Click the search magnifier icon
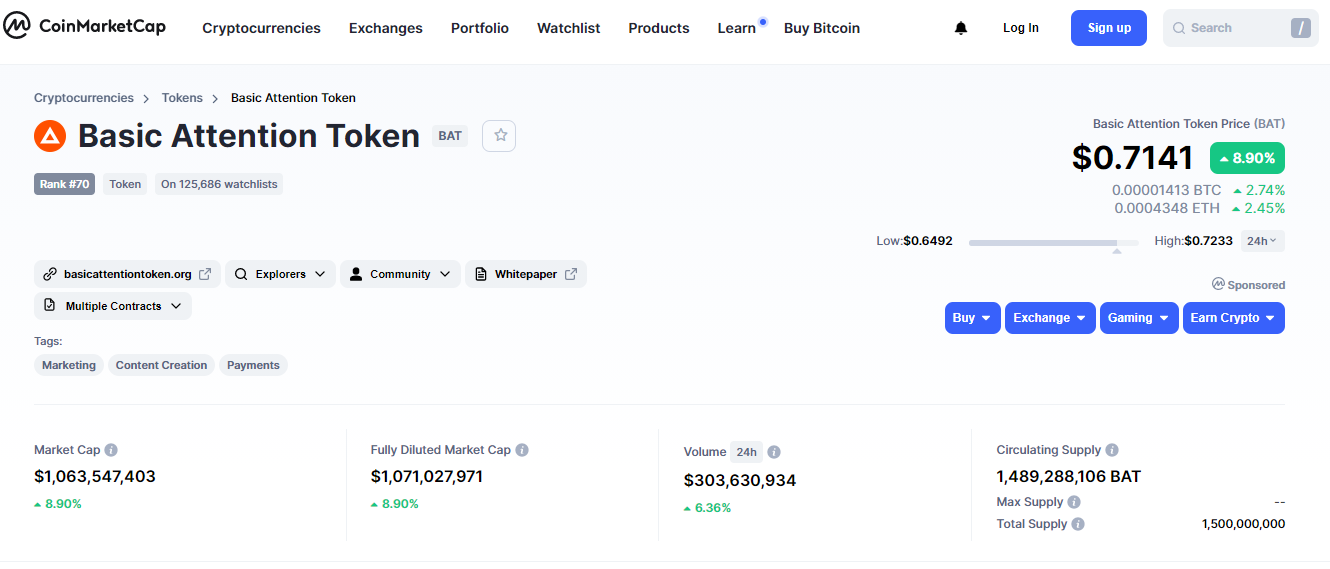1330x569 pixels. 1179,28
